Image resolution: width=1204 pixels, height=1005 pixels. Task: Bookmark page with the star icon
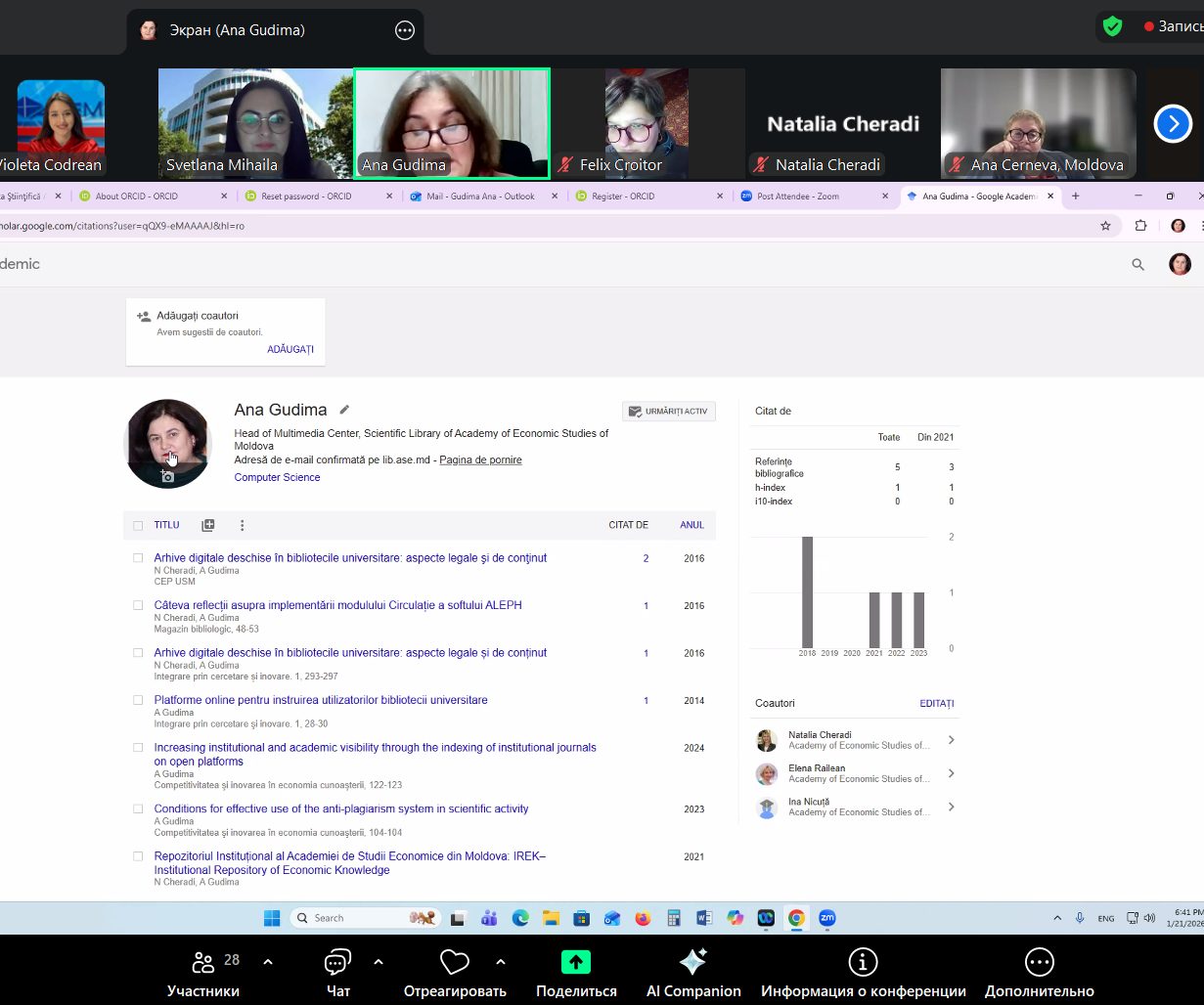1105,226
